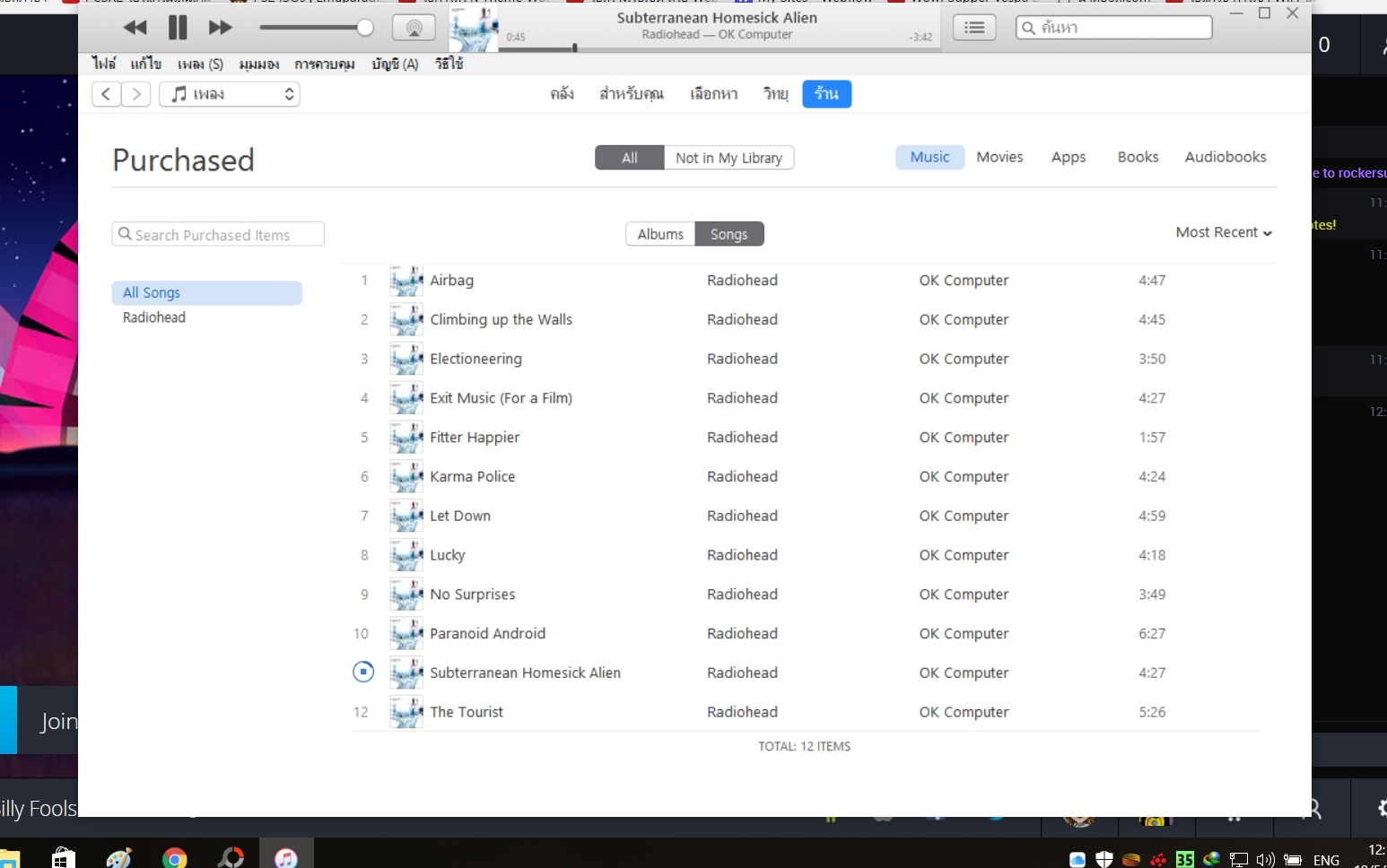Show purchased Movies

(x=999, y=157)
